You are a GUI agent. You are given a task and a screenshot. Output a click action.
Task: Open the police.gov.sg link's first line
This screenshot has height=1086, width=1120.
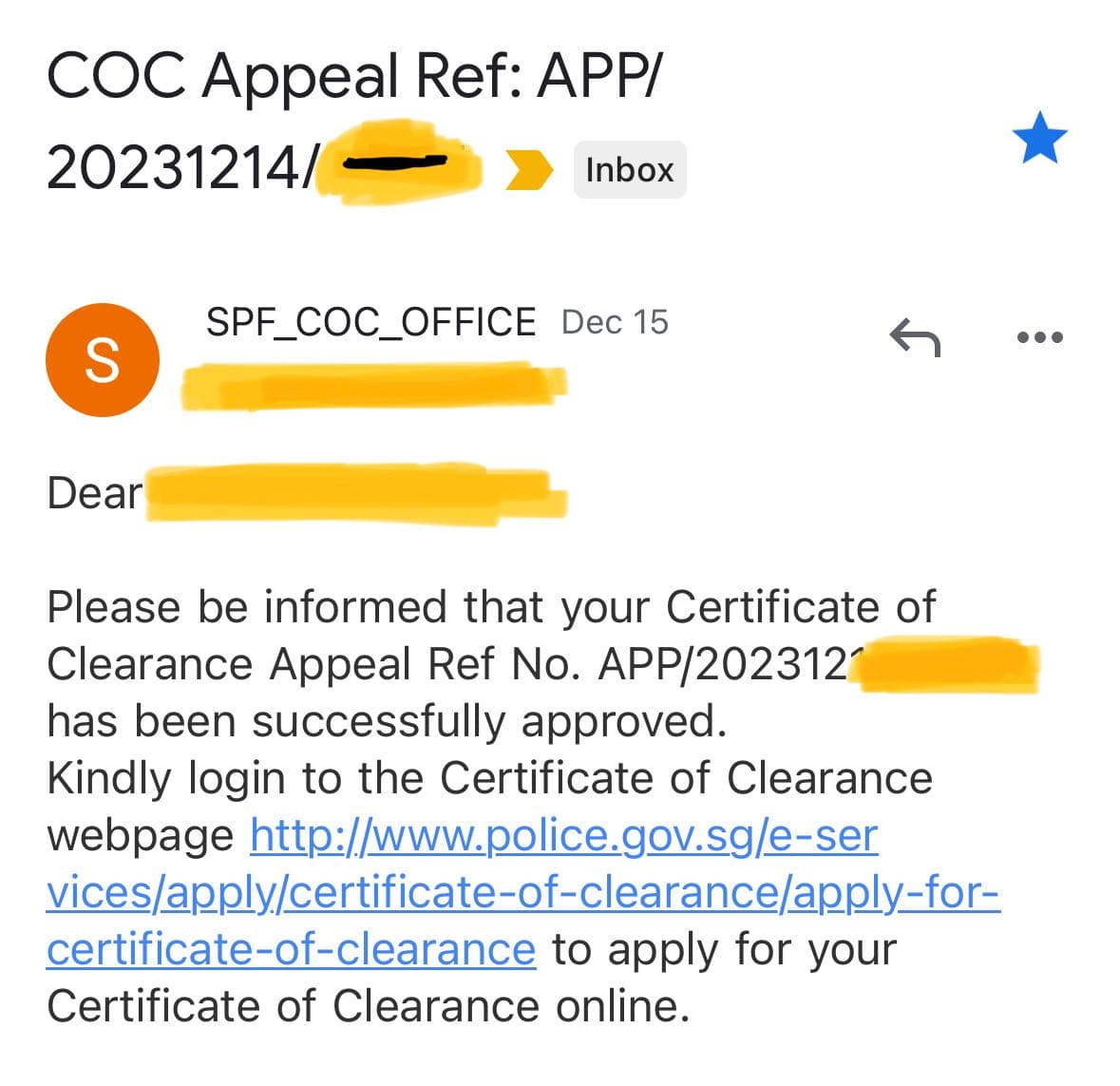point(563,835)
